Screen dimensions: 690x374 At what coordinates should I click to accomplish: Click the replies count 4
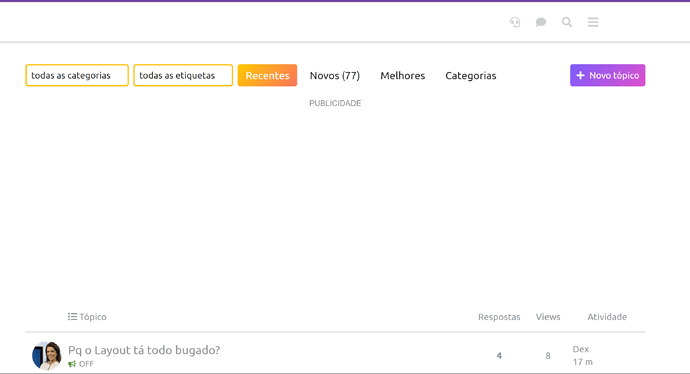(x=499, y=356)
